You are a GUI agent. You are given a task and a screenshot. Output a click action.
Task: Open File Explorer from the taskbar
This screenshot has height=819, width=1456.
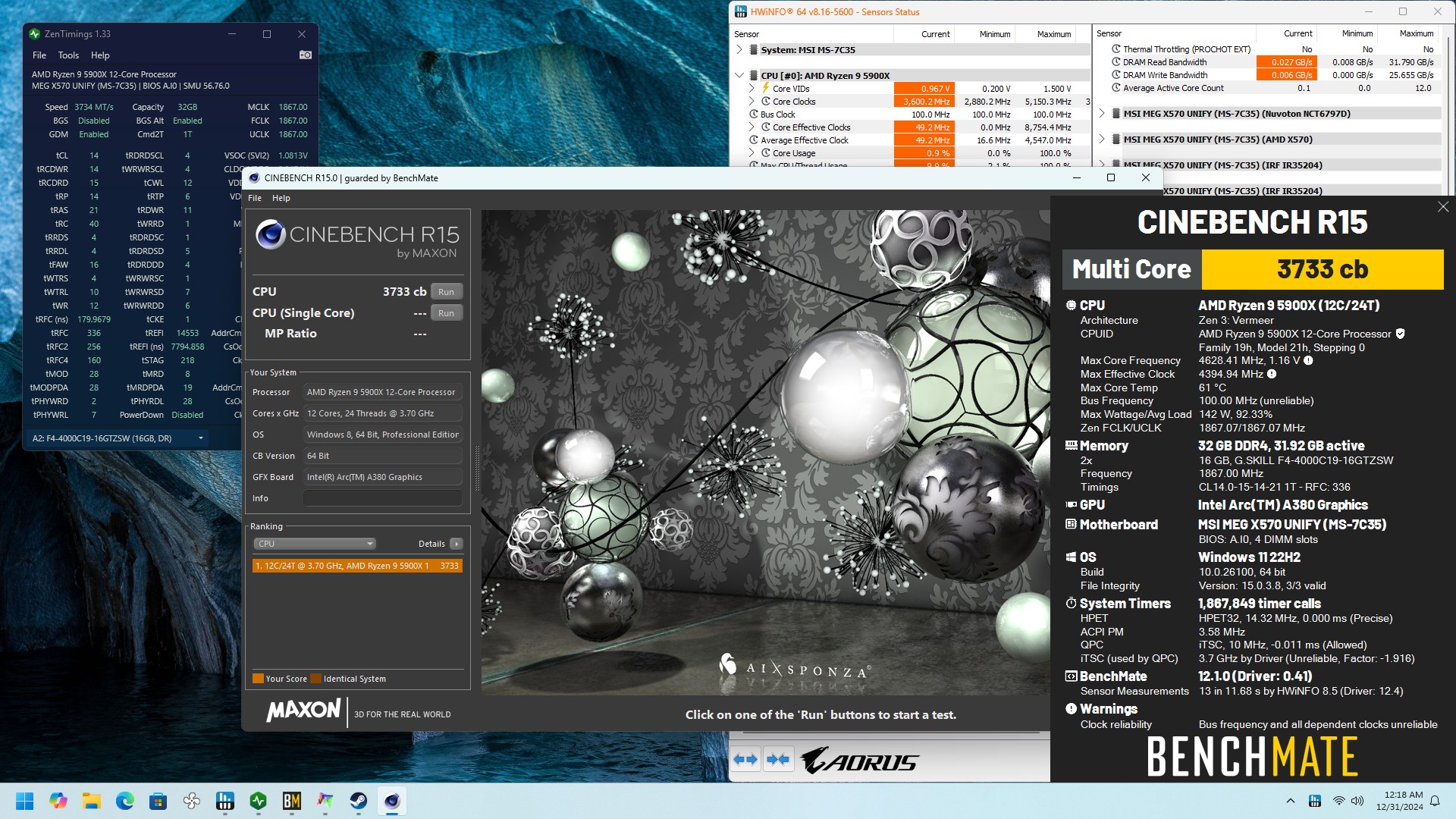pos(91,801)
